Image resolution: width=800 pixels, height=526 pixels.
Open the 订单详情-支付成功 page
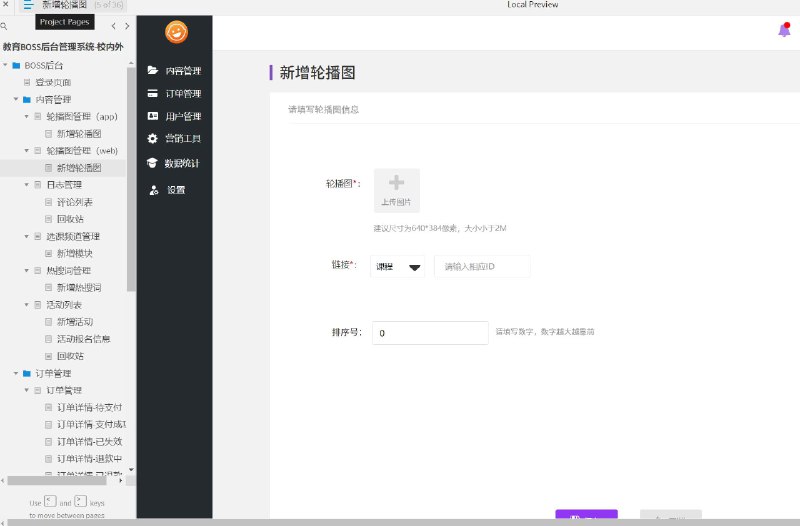point(91,424)
